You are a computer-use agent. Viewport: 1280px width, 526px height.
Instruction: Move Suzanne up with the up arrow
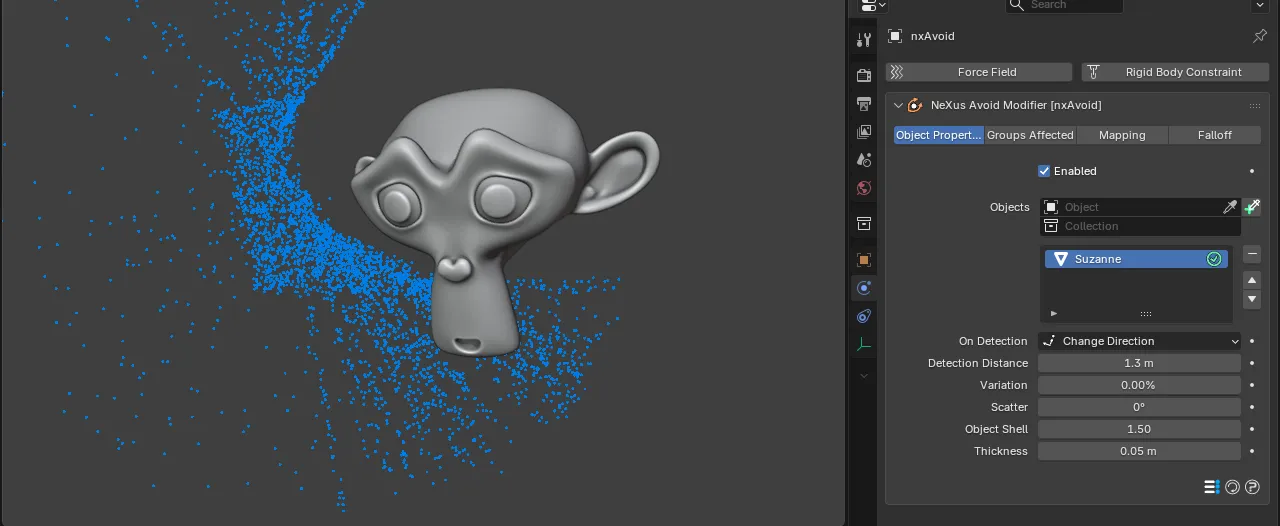click(1252, 281)
